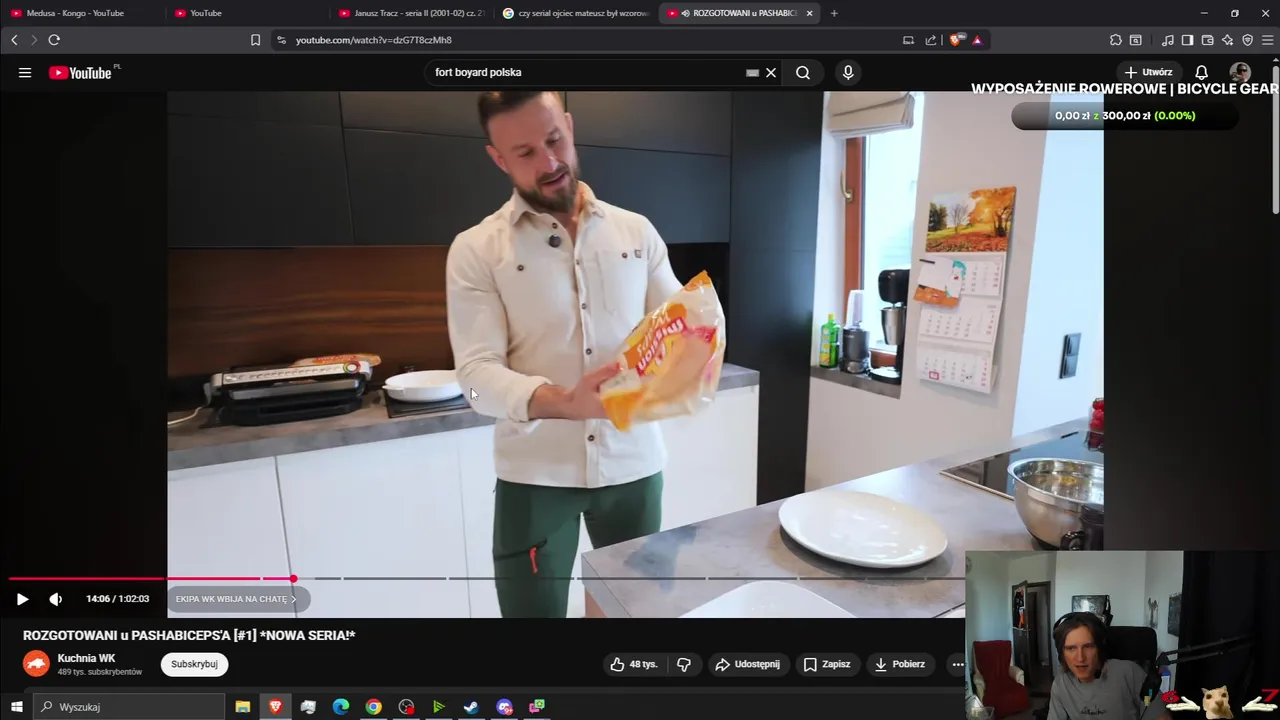Run the search with the magnifier button
The image size is (1280, 720).
(803, 72)
